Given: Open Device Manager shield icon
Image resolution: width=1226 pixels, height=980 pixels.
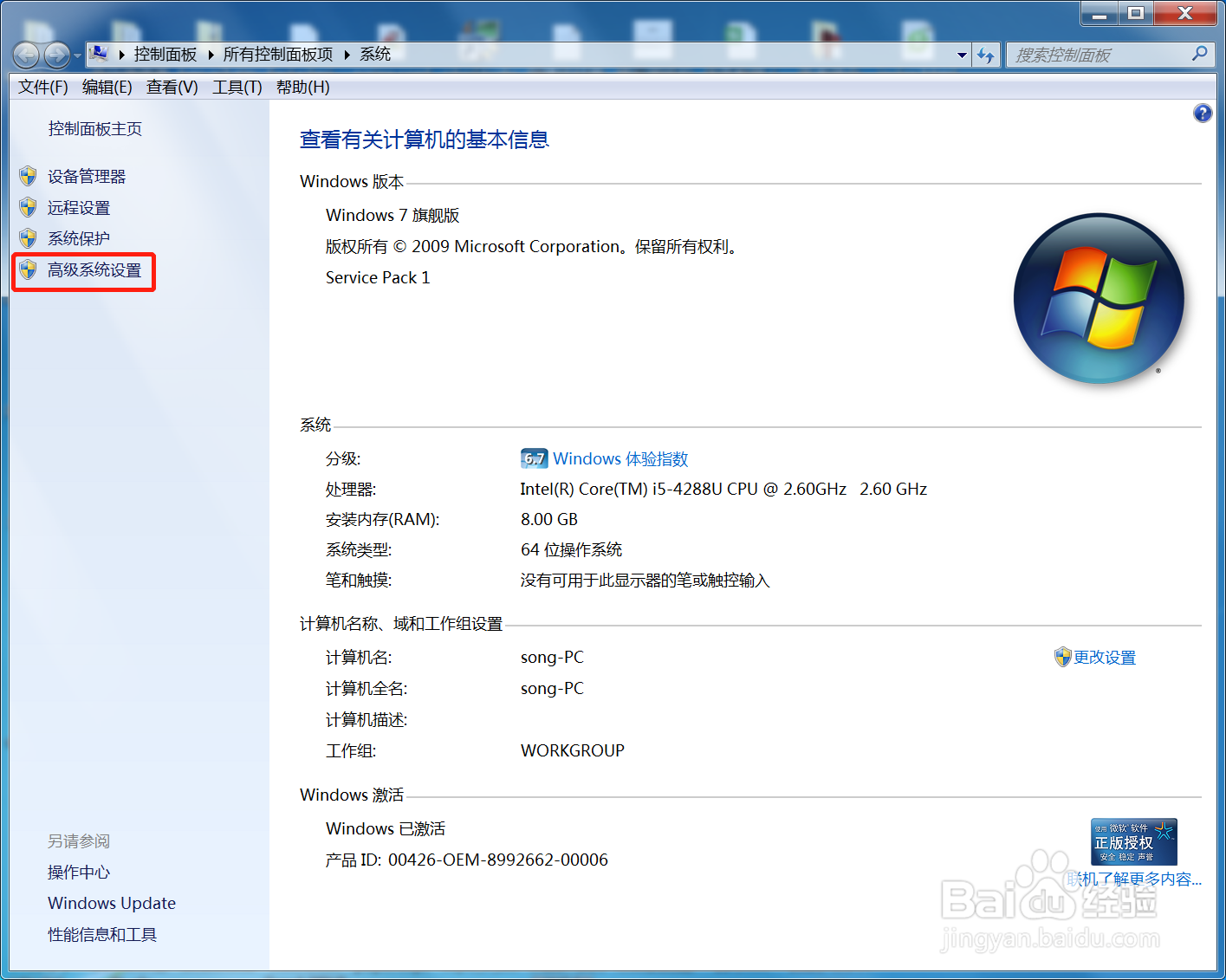Looking at the screenshot, I should [x=28, y=176].
